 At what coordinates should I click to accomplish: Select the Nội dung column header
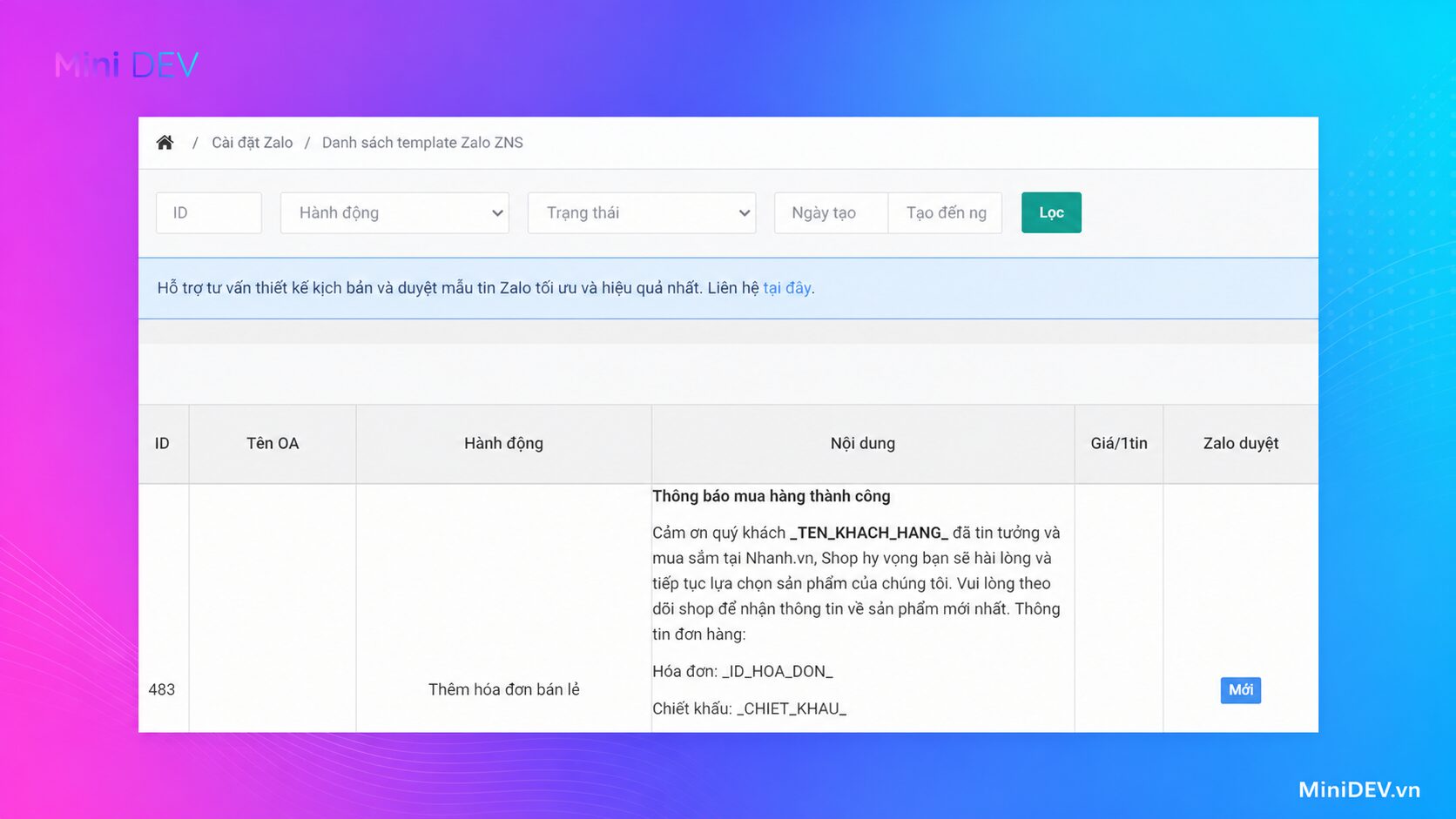pyautogui.click(x=863, y=444)
